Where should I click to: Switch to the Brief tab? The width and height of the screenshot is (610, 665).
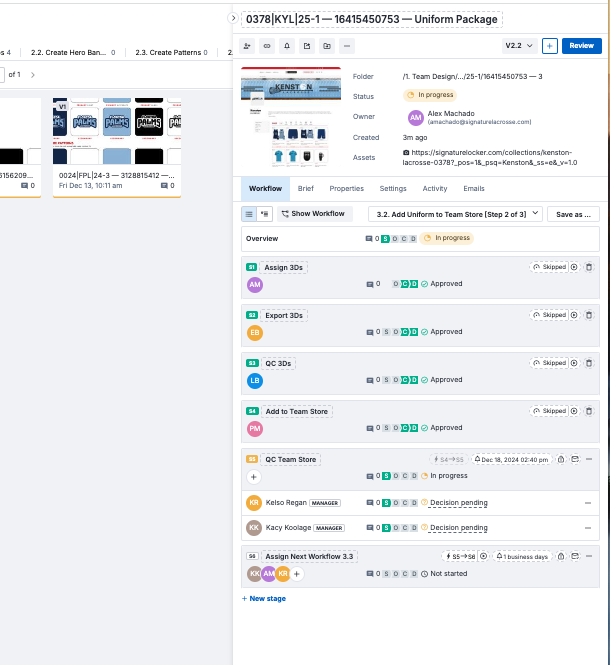point(305,188)
